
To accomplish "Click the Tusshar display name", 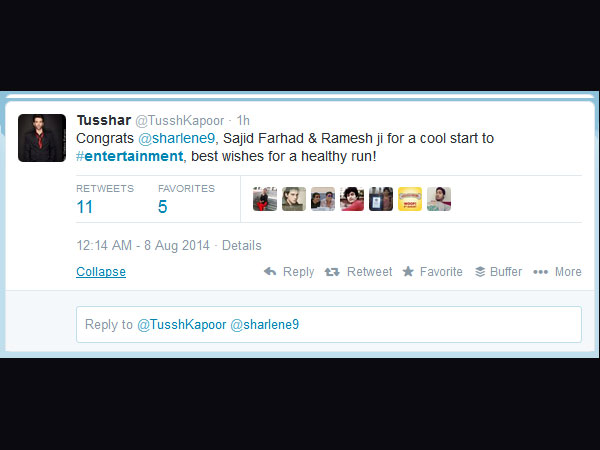I will [x=104, y=120].
